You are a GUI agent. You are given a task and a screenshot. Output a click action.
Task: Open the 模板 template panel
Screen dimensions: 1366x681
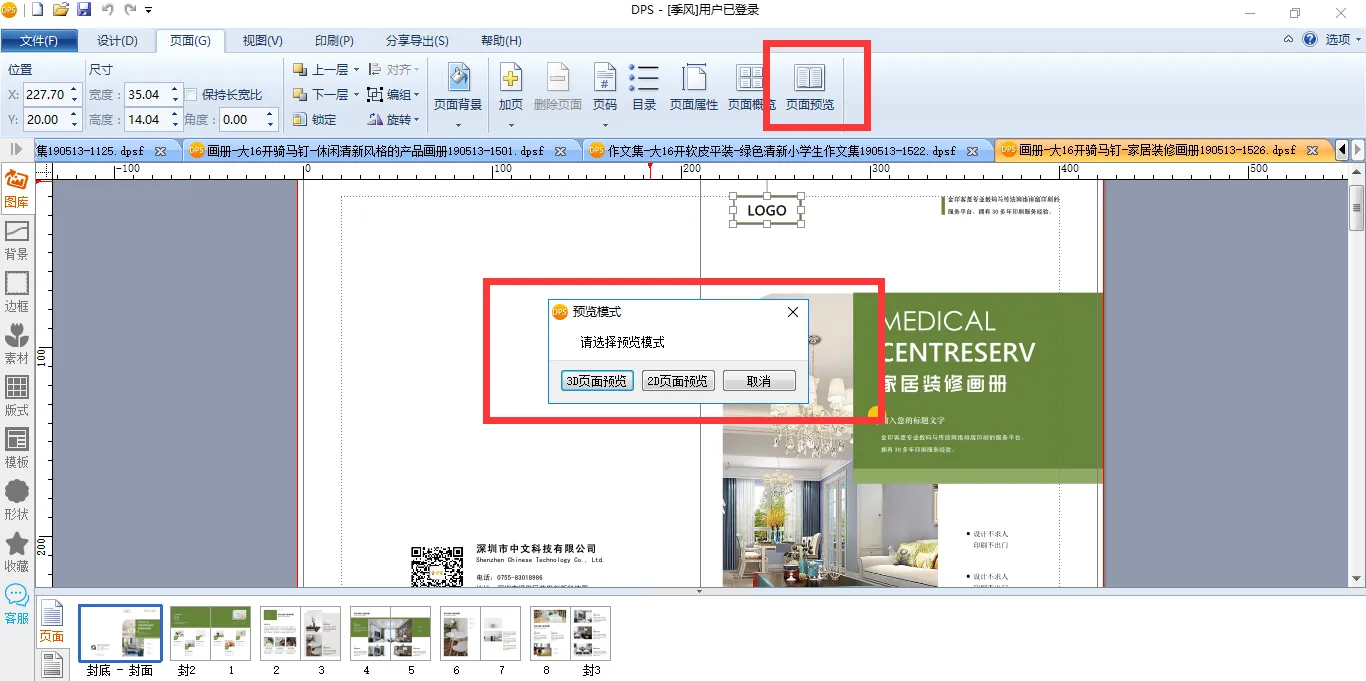[x=17, y=449]
